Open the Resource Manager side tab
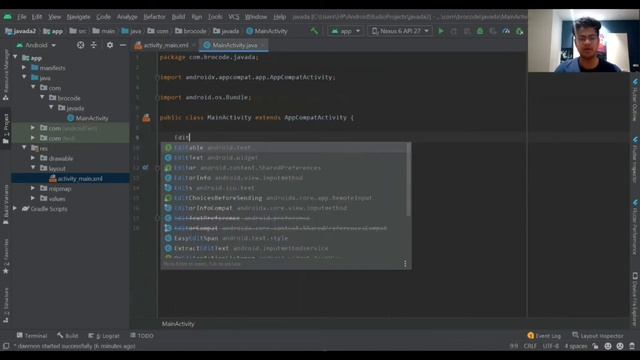 tap(6, 74)
